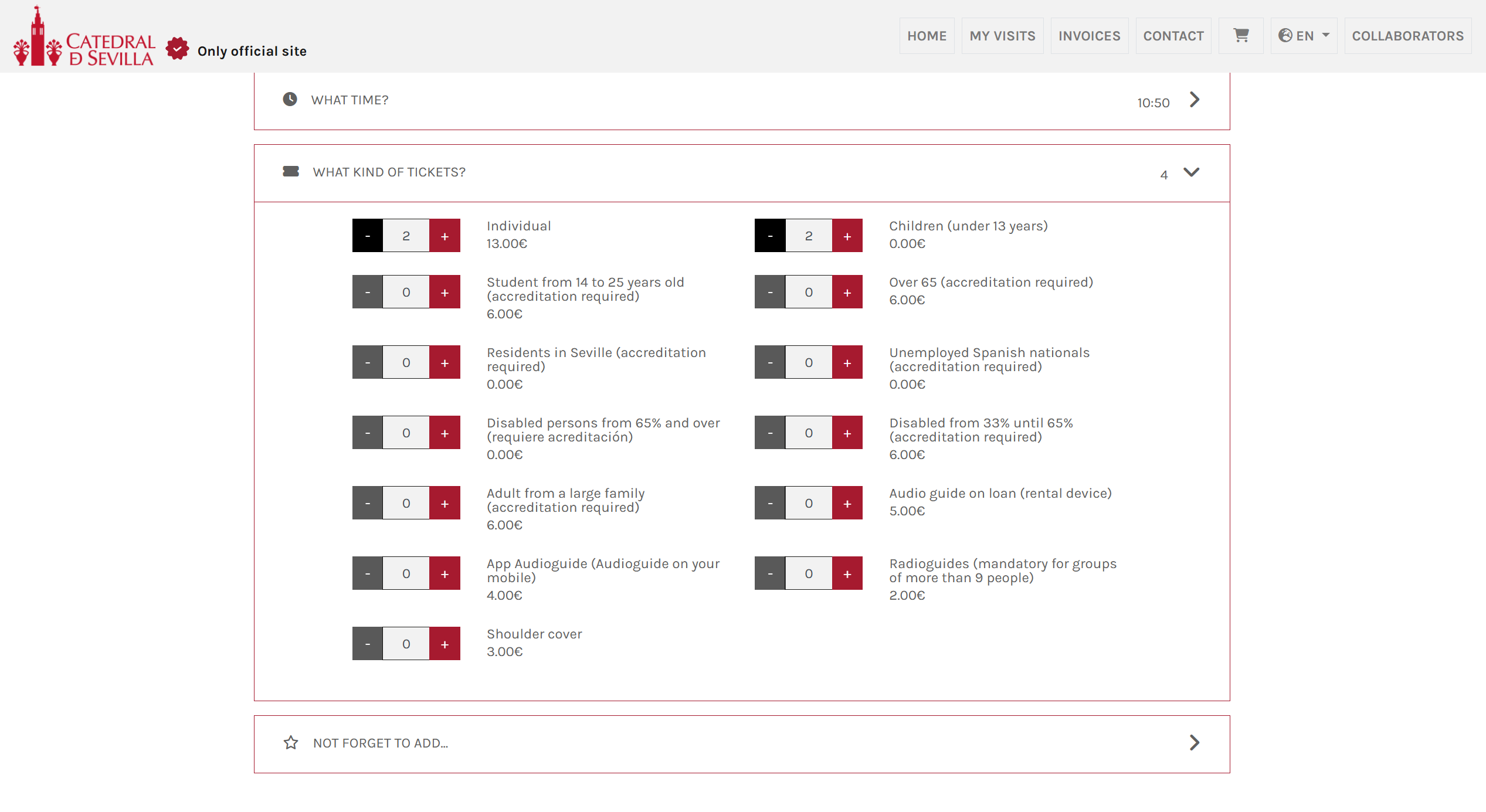The height and width of the screenshot is (812, 1486).
Task: Click the clock icon beside What Time
Action: coord(290,99)
